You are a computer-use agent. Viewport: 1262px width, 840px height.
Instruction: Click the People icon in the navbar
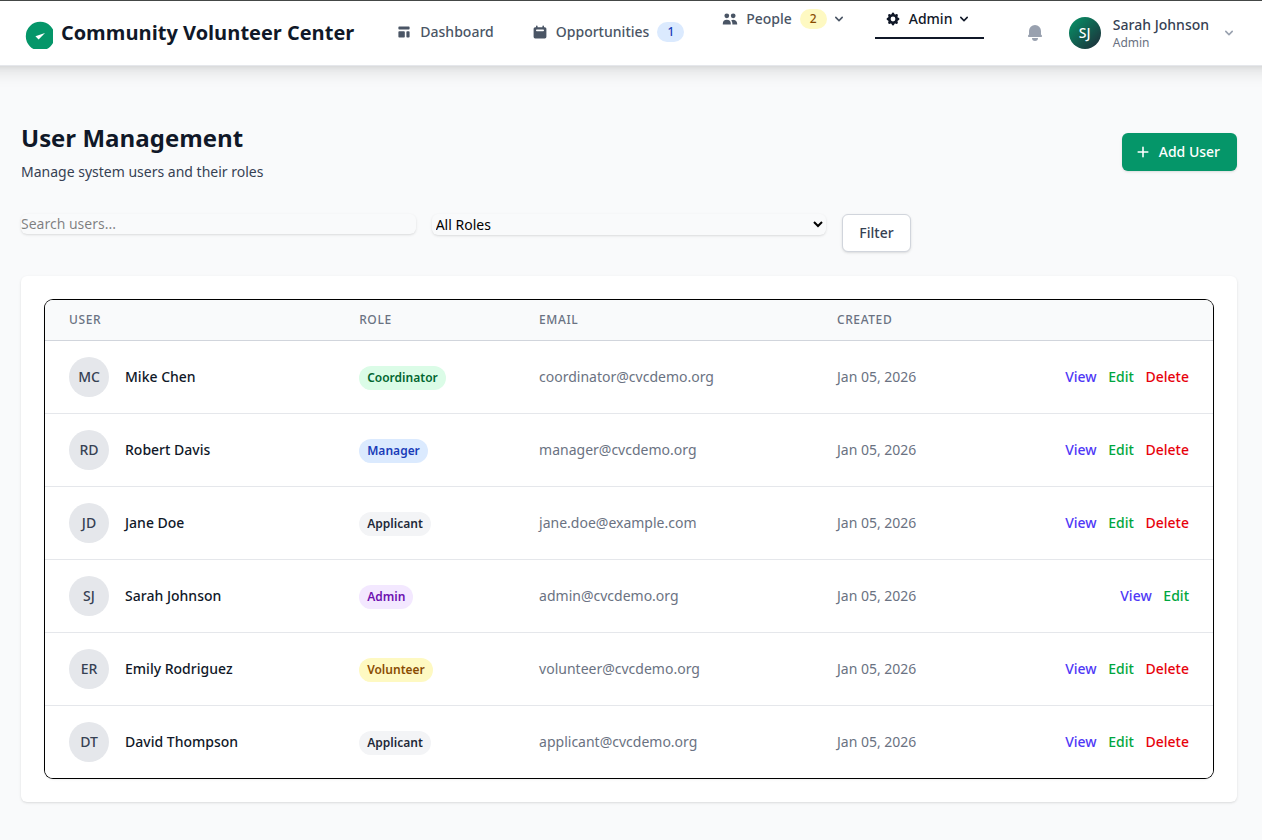(x=728, y=18)
